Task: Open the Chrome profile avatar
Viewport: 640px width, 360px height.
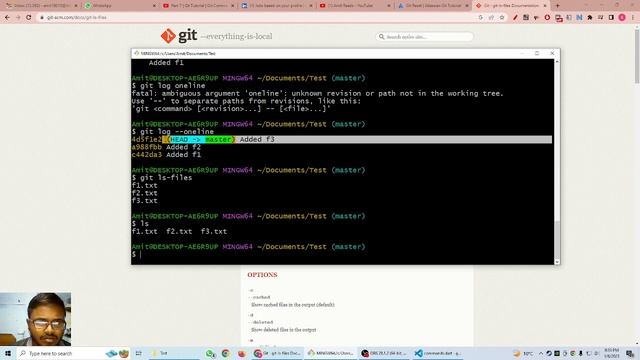Action: point(622,18)
